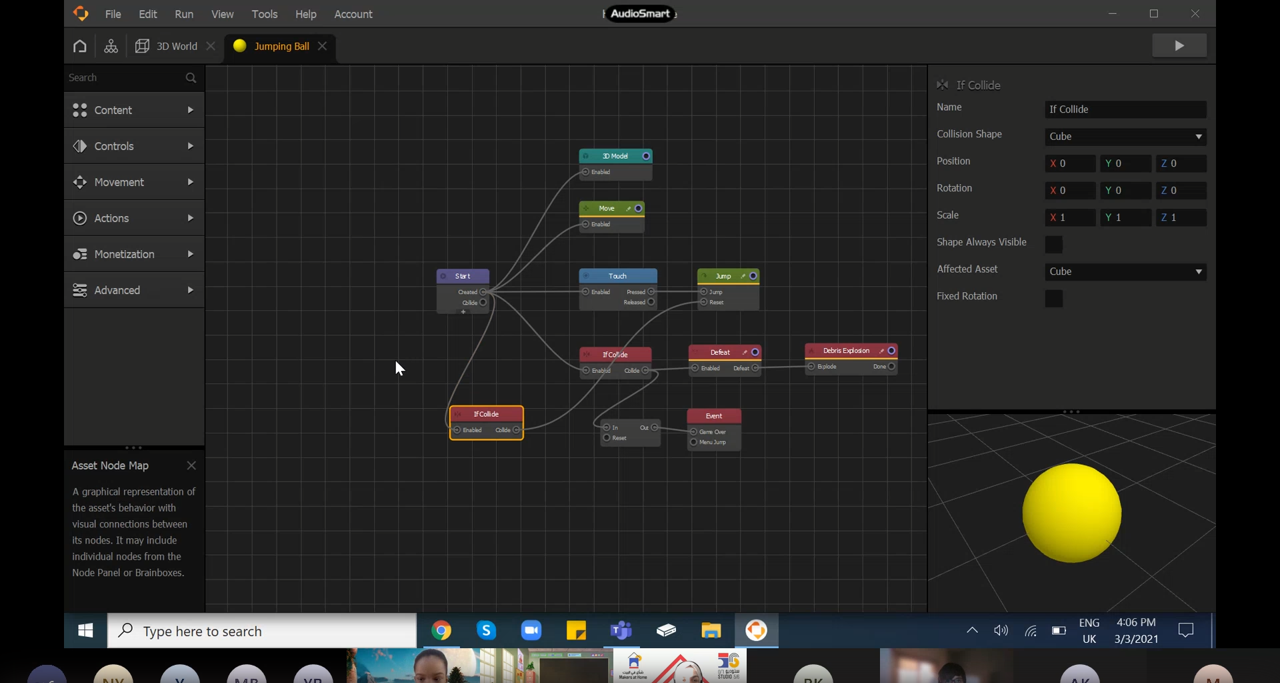Open Microsoft Teams from the taskbar

tap(621, 631)
